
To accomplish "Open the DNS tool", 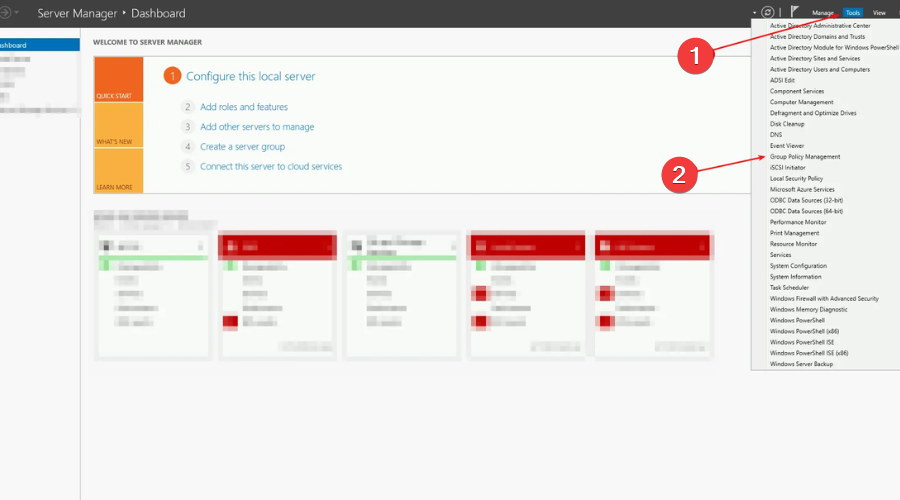I will tap(775, 135).
